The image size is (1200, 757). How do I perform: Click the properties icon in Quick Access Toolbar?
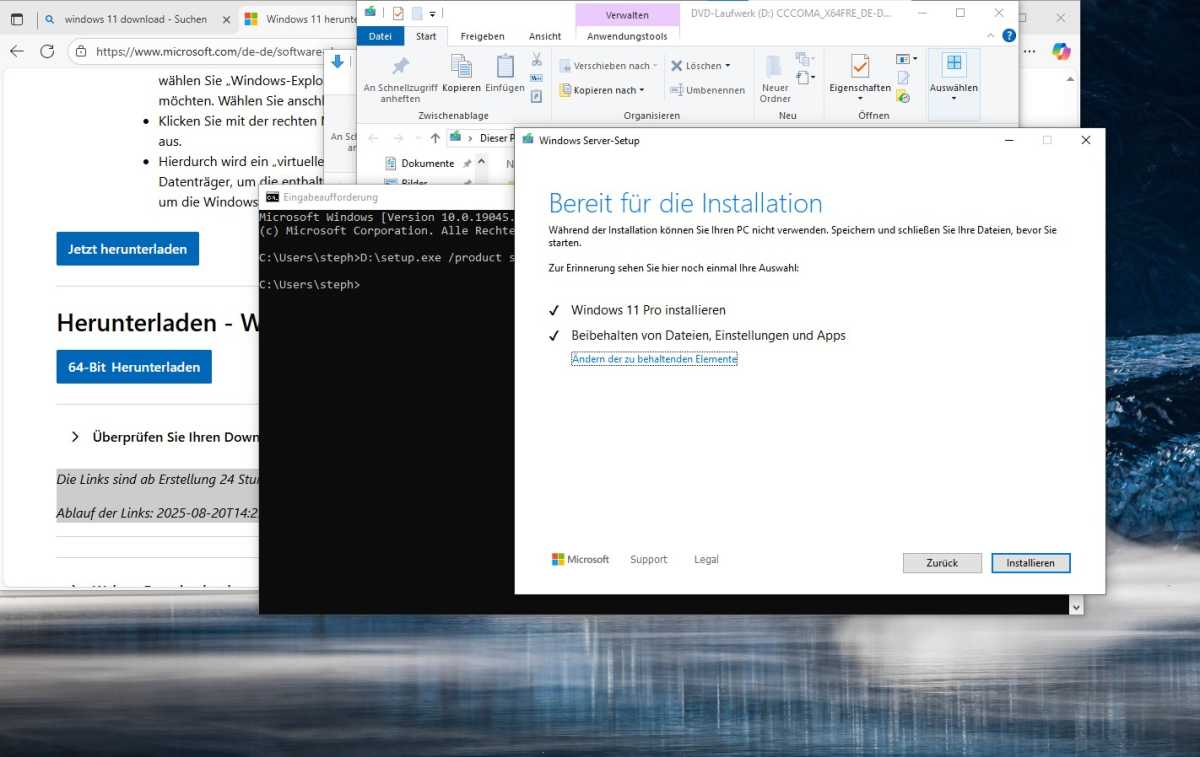(x=398, y=13)
